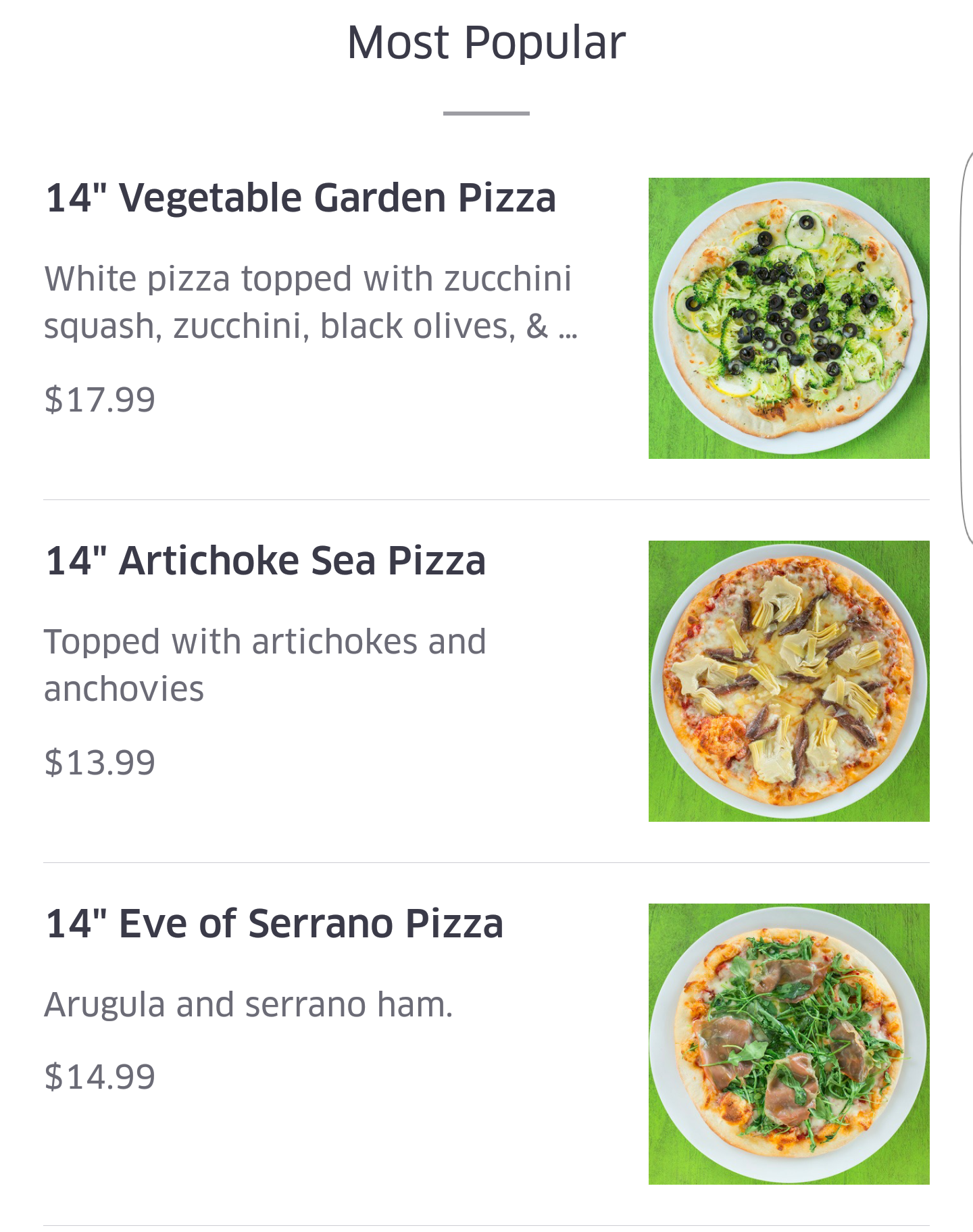Select the 14" Vegetable Garden Pizza title
This screenshot has width=973, height=1232.
point(301,198)
